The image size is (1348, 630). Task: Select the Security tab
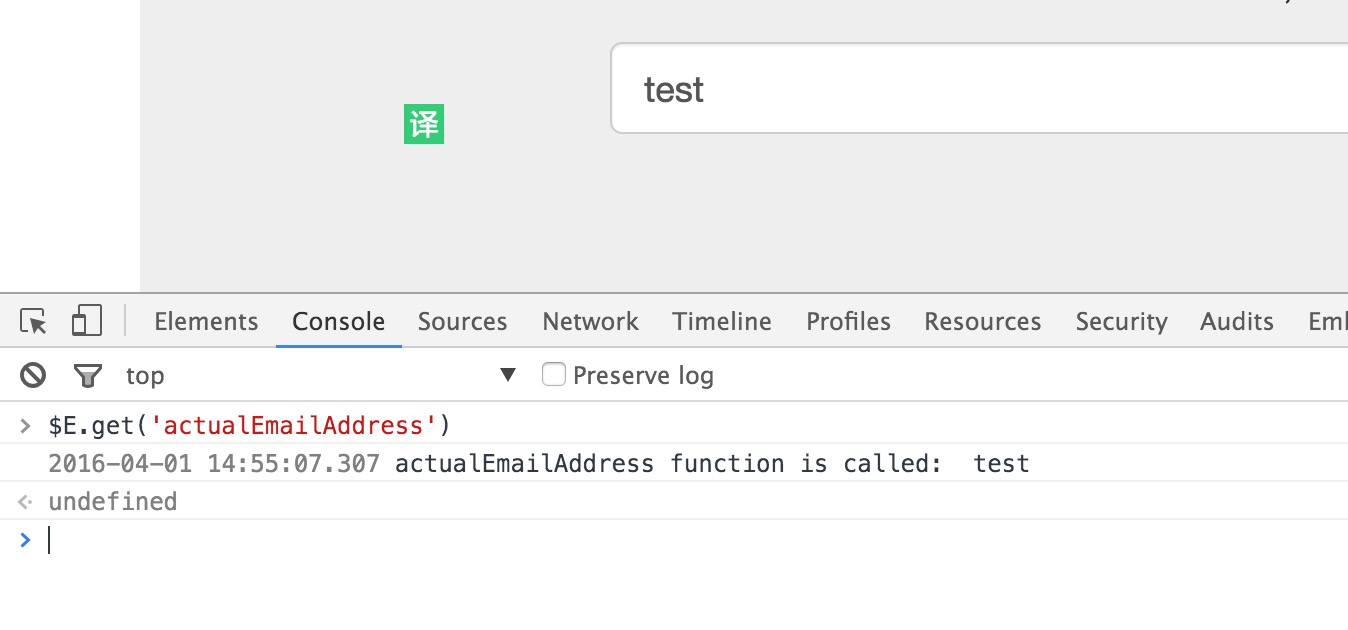pos(1121,321)
